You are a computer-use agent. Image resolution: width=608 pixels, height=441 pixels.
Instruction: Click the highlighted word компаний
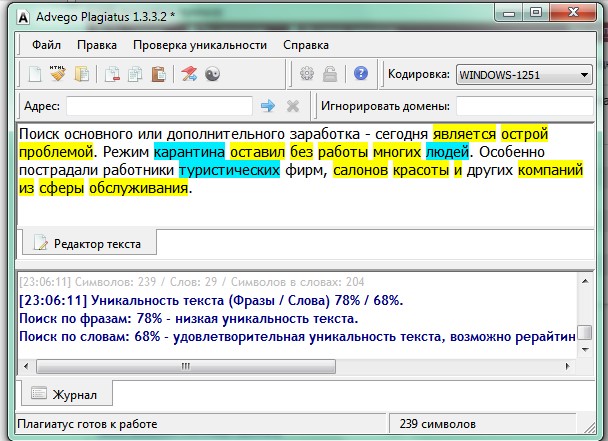pyautogui.click(x=551, y=170)
